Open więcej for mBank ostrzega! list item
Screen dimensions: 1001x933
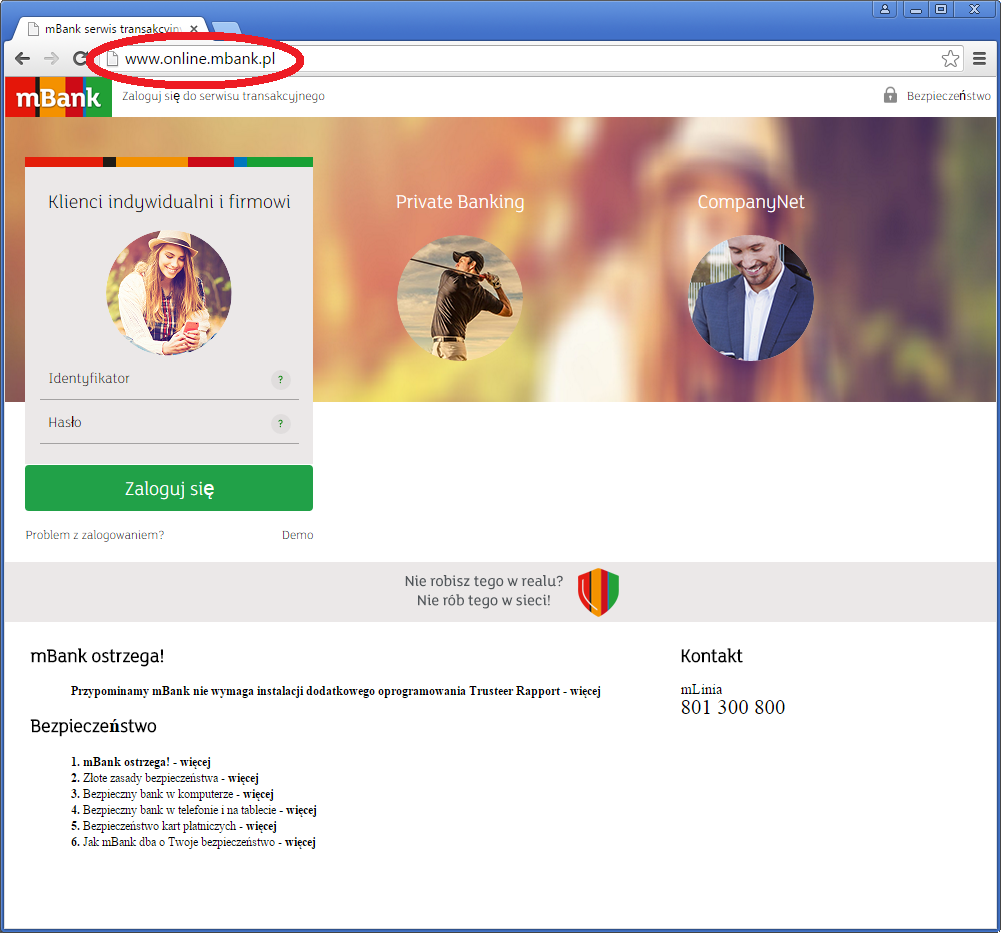coord(195,762)
